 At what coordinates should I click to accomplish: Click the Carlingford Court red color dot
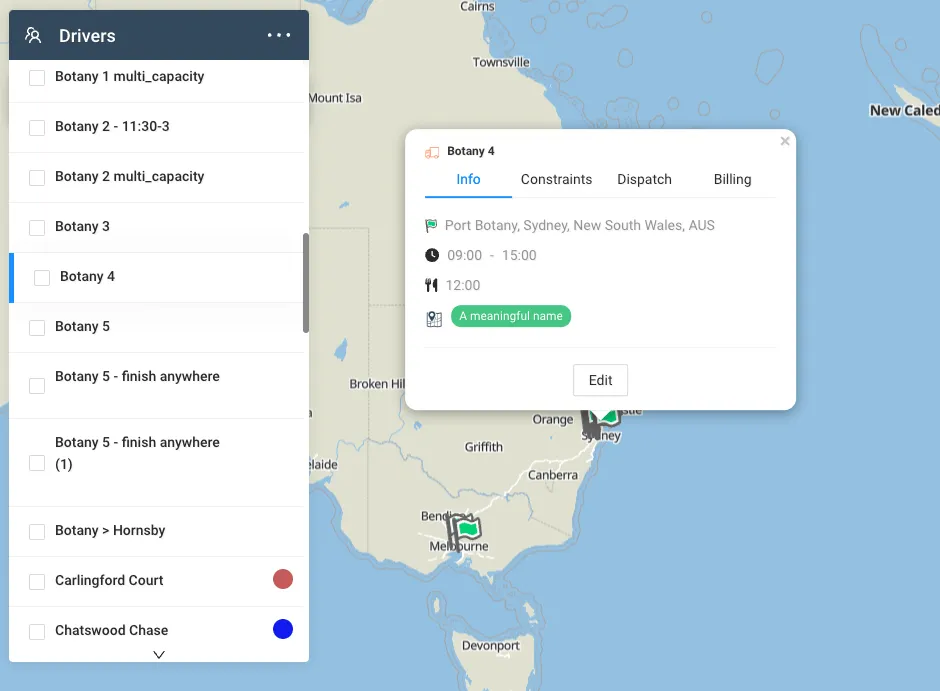point(283,579)
